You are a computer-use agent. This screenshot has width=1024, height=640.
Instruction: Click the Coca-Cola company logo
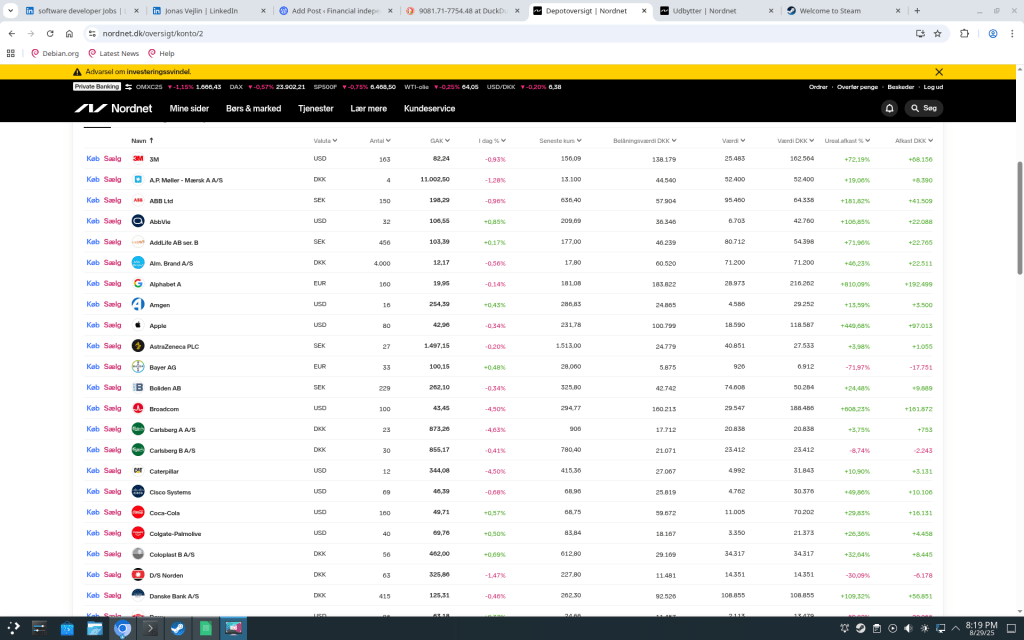tap(138, 512)
